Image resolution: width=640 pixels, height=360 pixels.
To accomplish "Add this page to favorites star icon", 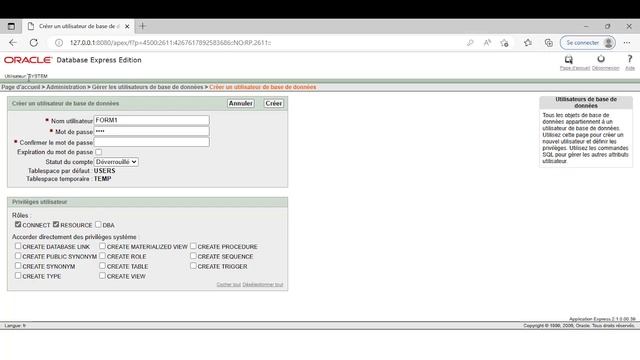I will pos(504,42).
